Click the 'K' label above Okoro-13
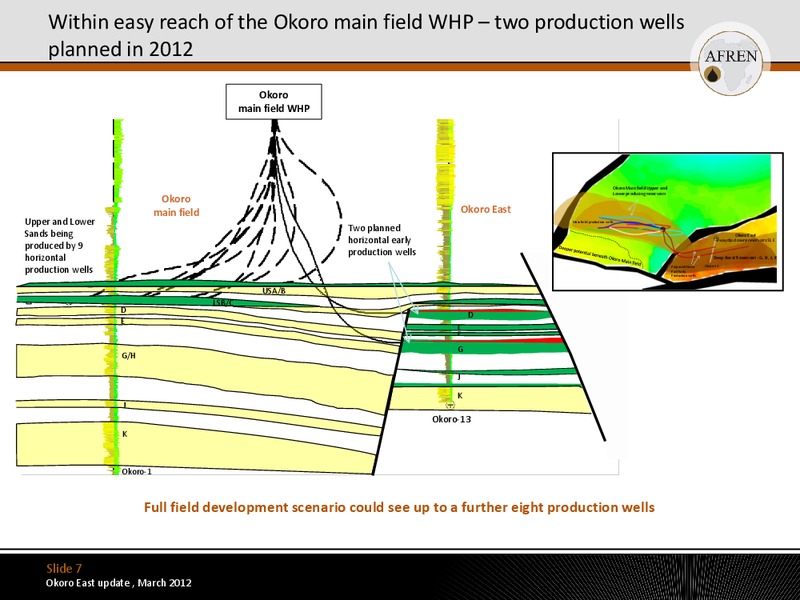Image resolution: width=800 pixels, height=600 pixels. [460, 395]
